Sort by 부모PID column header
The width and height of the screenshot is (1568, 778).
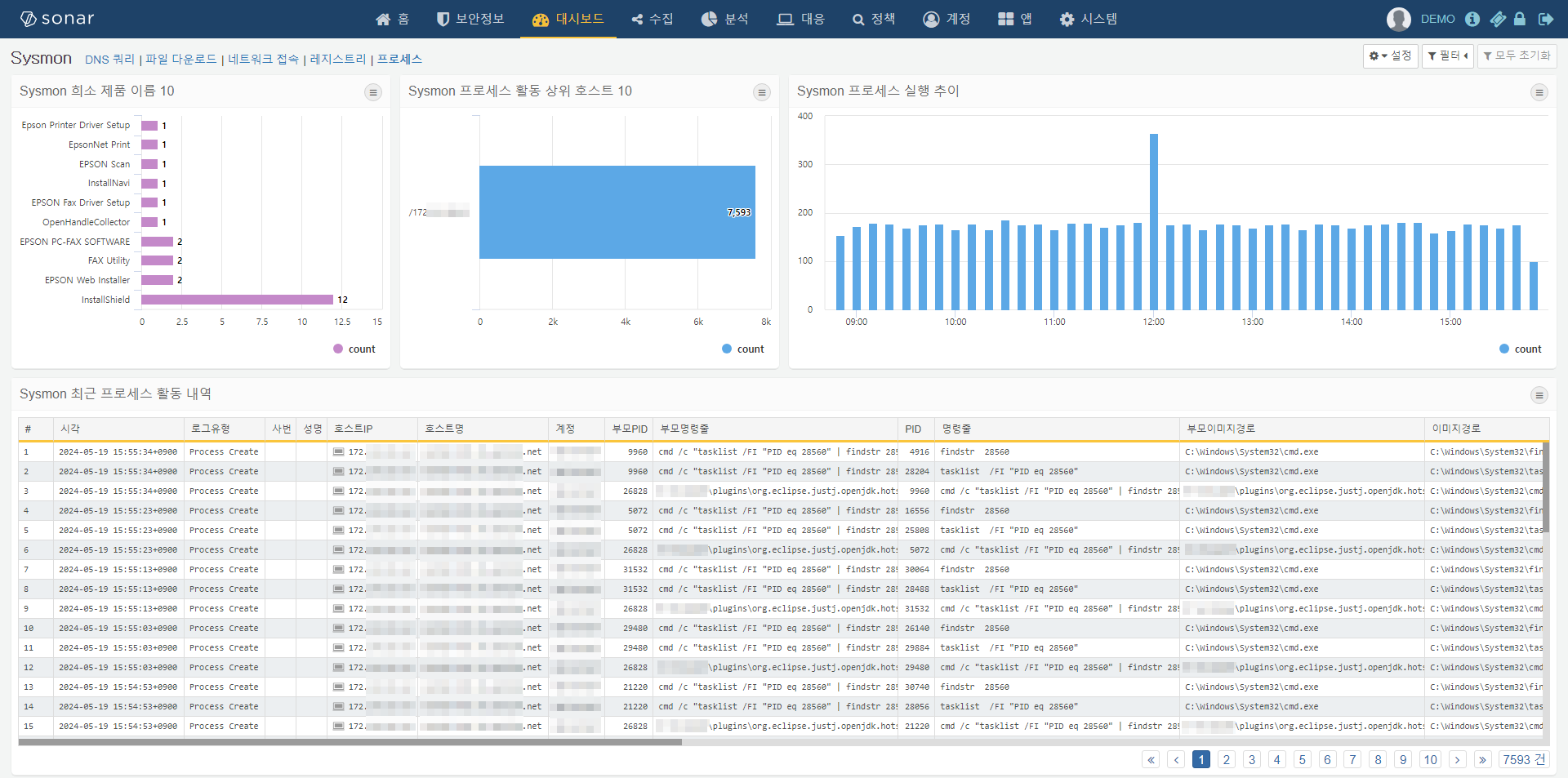click(630, 429)
